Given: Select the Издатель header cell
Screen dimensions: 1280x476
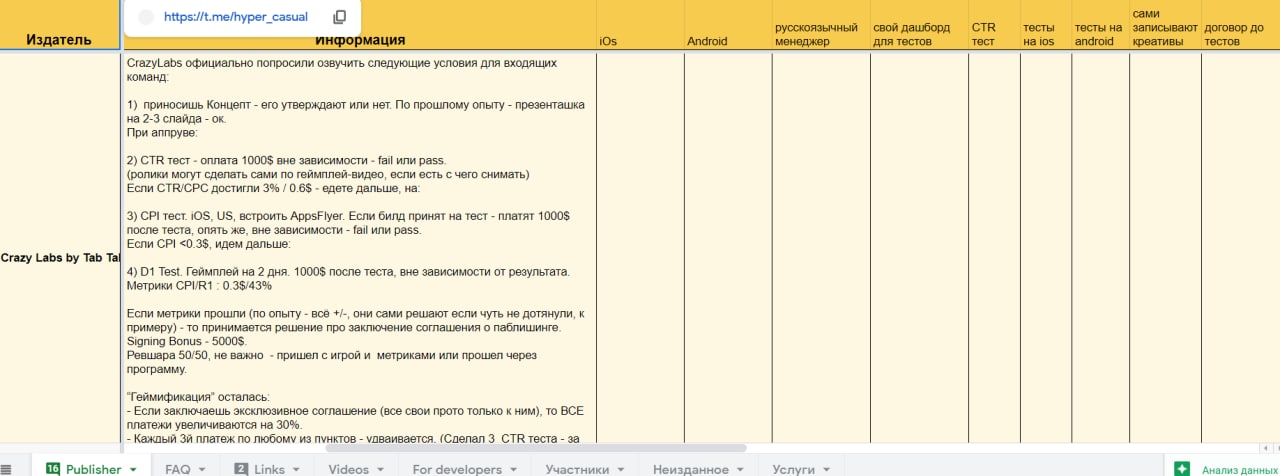Looking at the screenshot, I should point(60,26).
